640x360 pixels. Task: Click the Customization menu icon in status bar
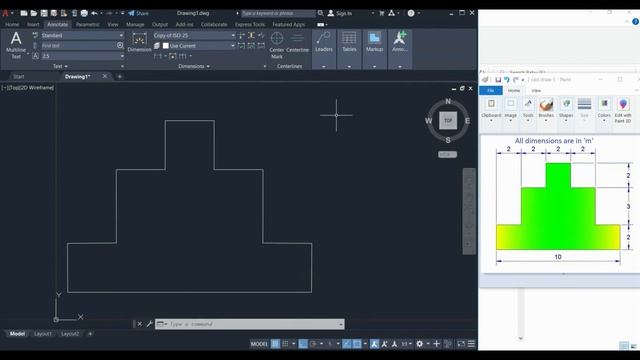coord(471,344)
